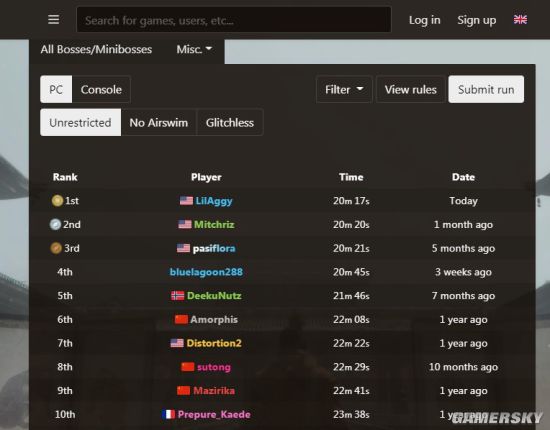
Task: Click Sign up
Action: click(x=476, y=20)
